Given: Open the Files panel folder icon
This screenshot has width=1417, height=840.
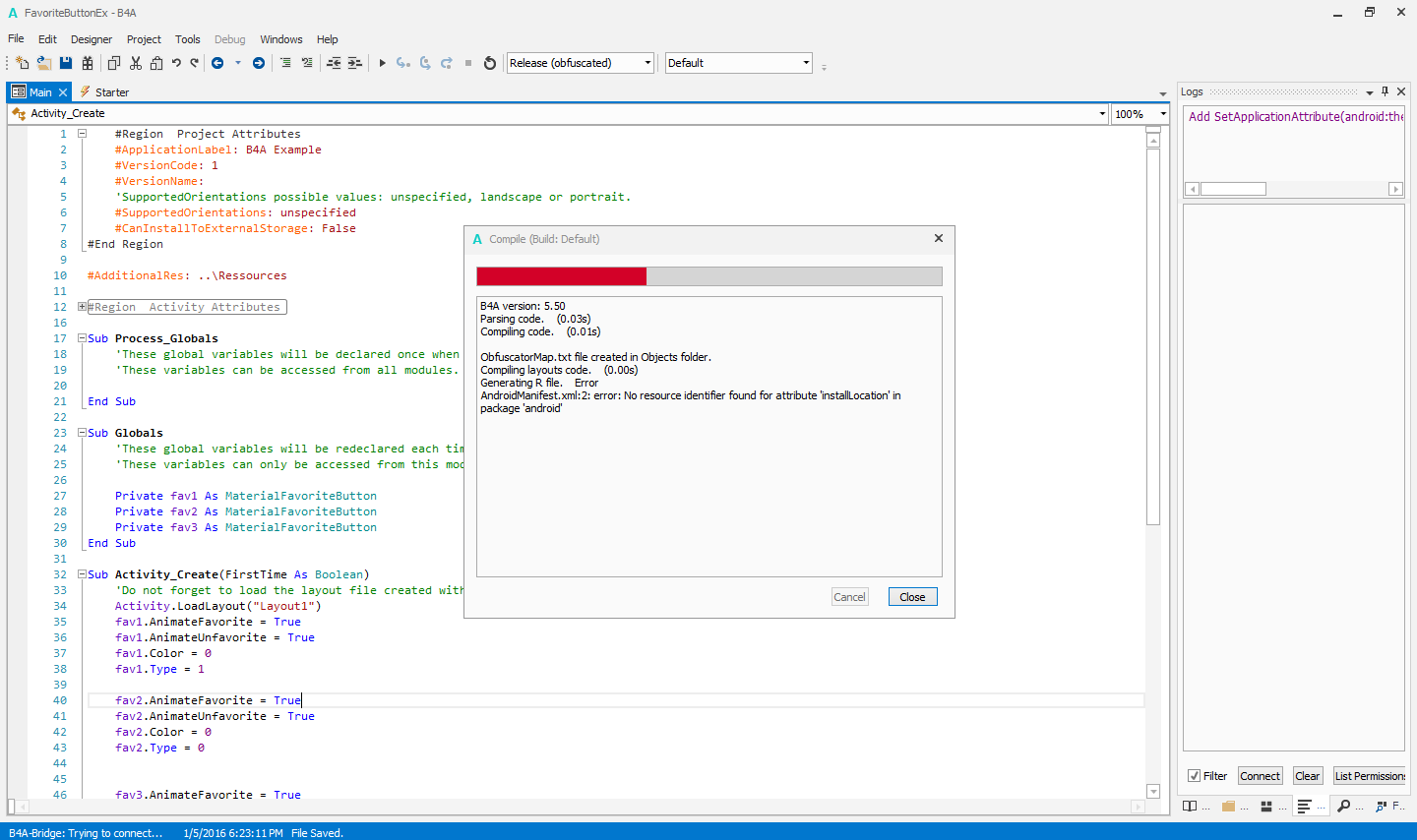Looking at the screenshot, I should [x=1227, y=806].
